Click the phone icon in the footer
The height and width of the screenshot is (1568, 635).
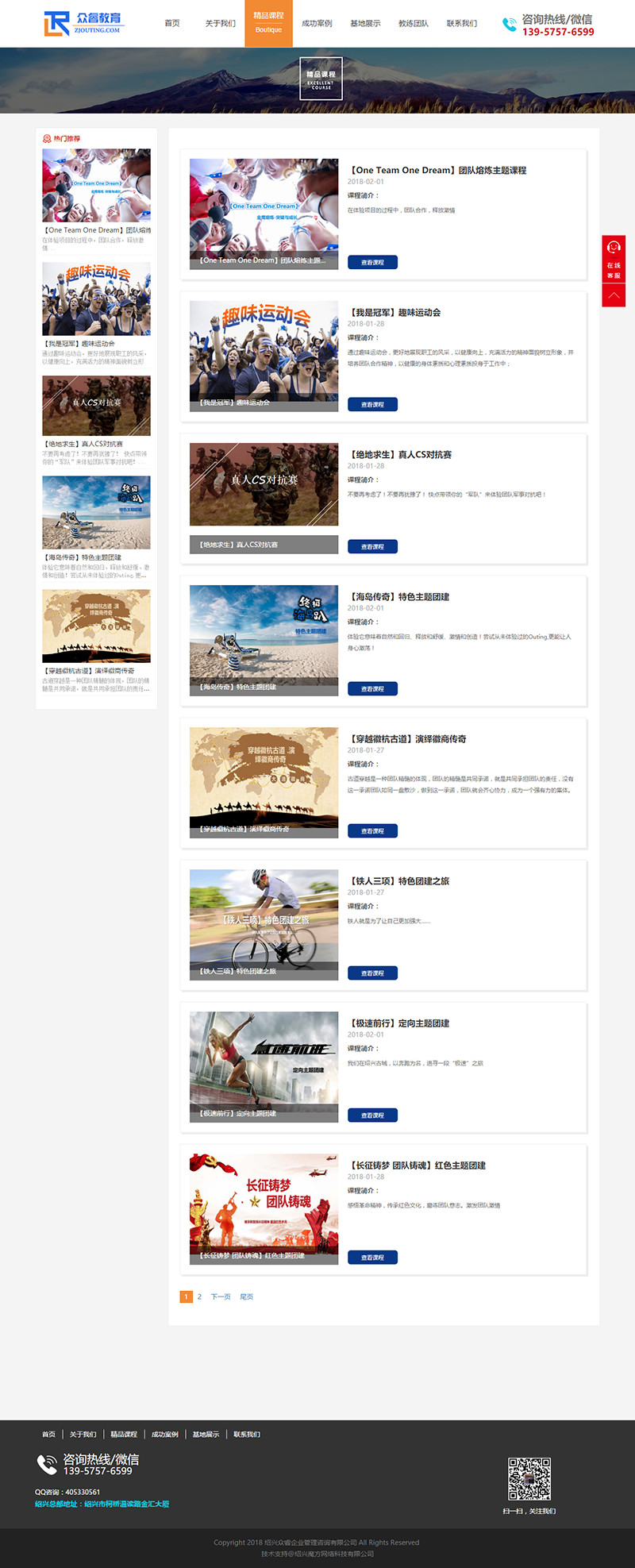[x=47, y=1463]
